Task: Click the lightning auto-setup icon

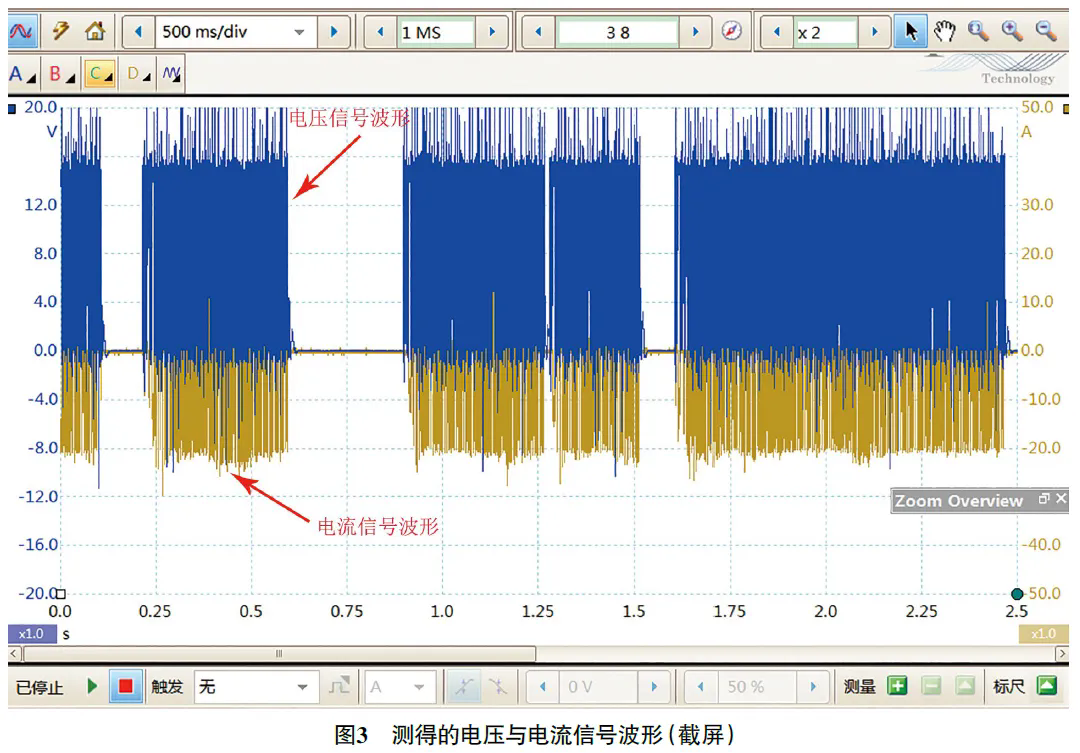Action: 61,31
